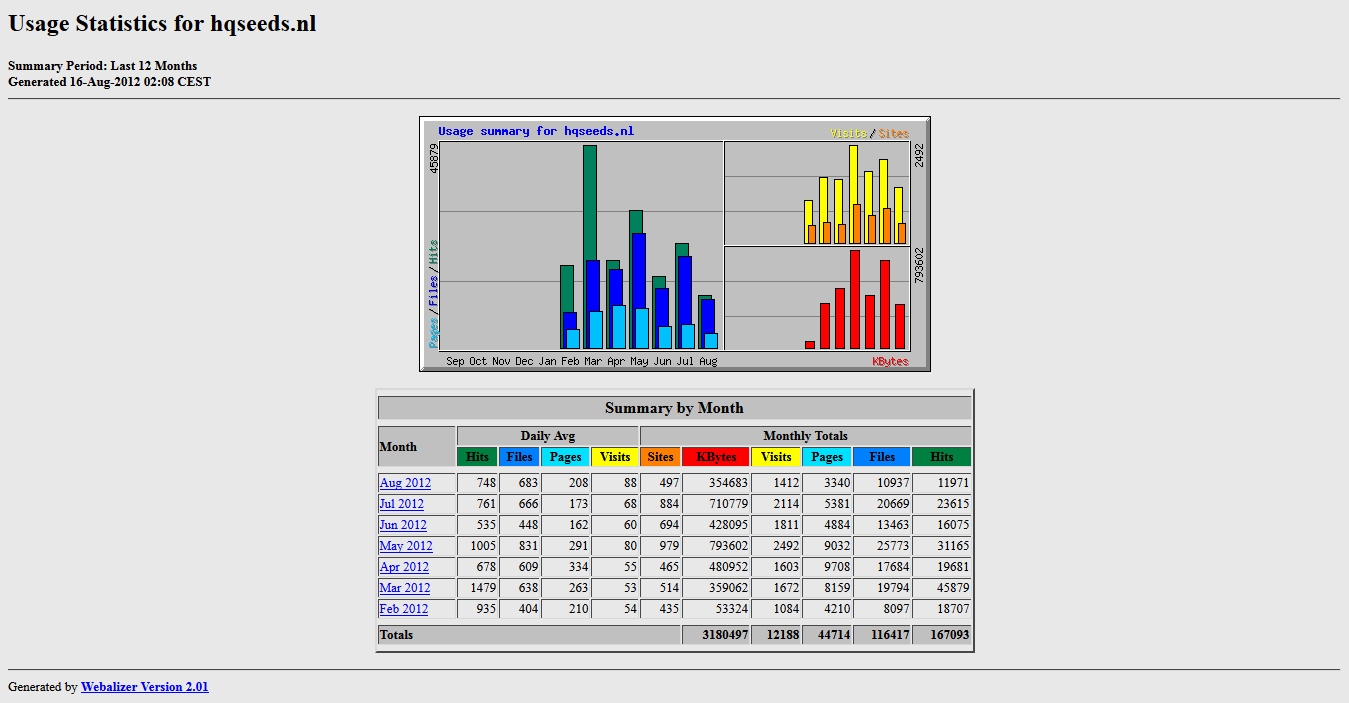Screen dimensions: 1349x703
Task: Click the tallest red KBytes bar in chart
Action: (x=855, y=299)
